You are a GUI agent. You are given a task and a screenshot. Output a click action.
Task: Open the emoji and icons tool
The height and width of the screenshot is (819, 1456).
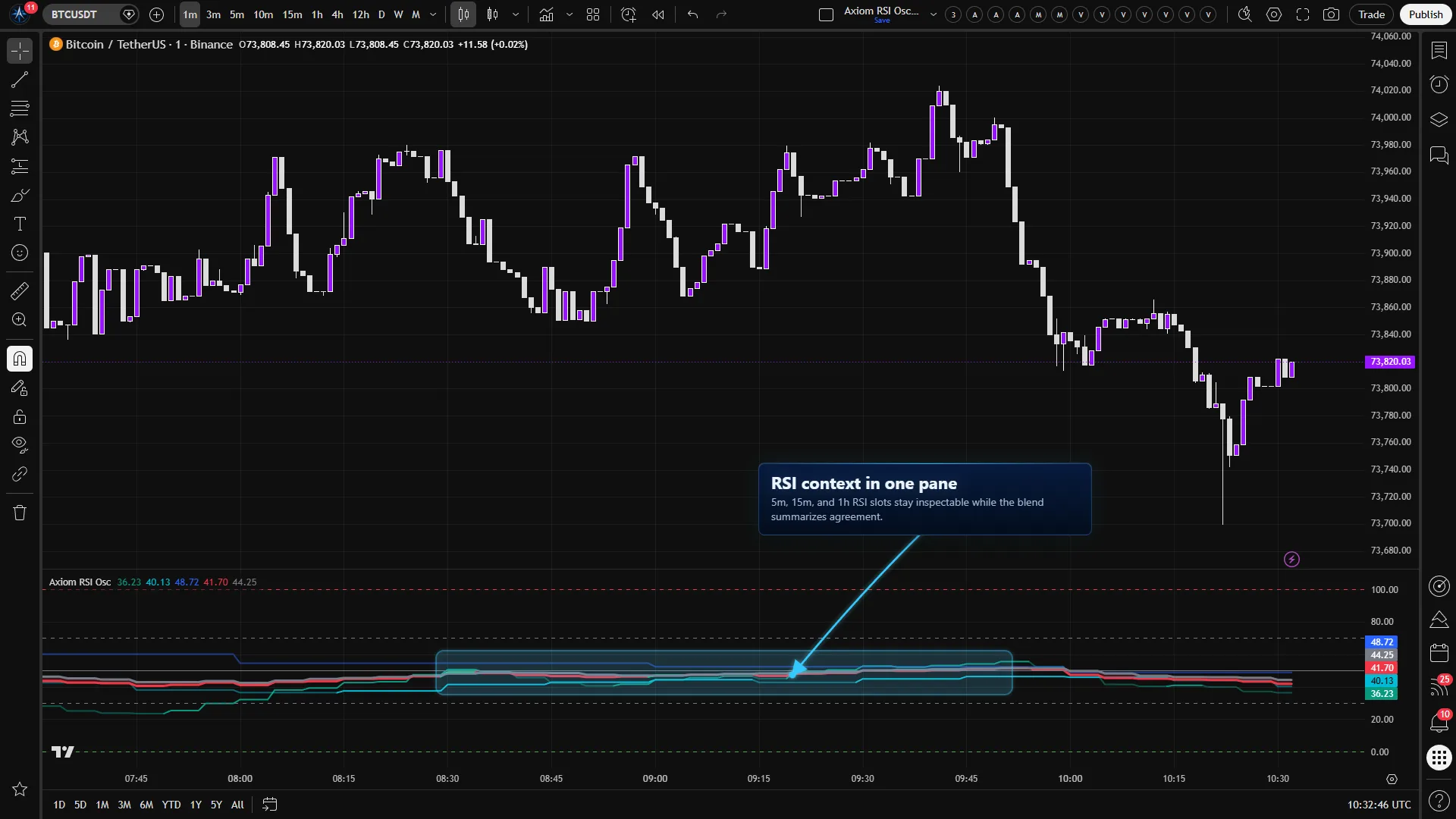20,253
